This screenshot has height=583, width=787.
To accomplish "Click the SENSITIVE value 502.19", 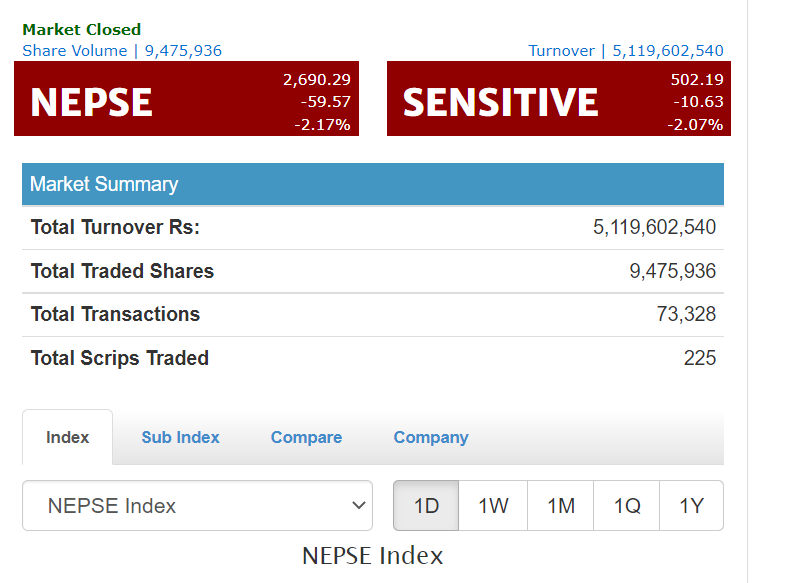I will [x=697, y=80].
